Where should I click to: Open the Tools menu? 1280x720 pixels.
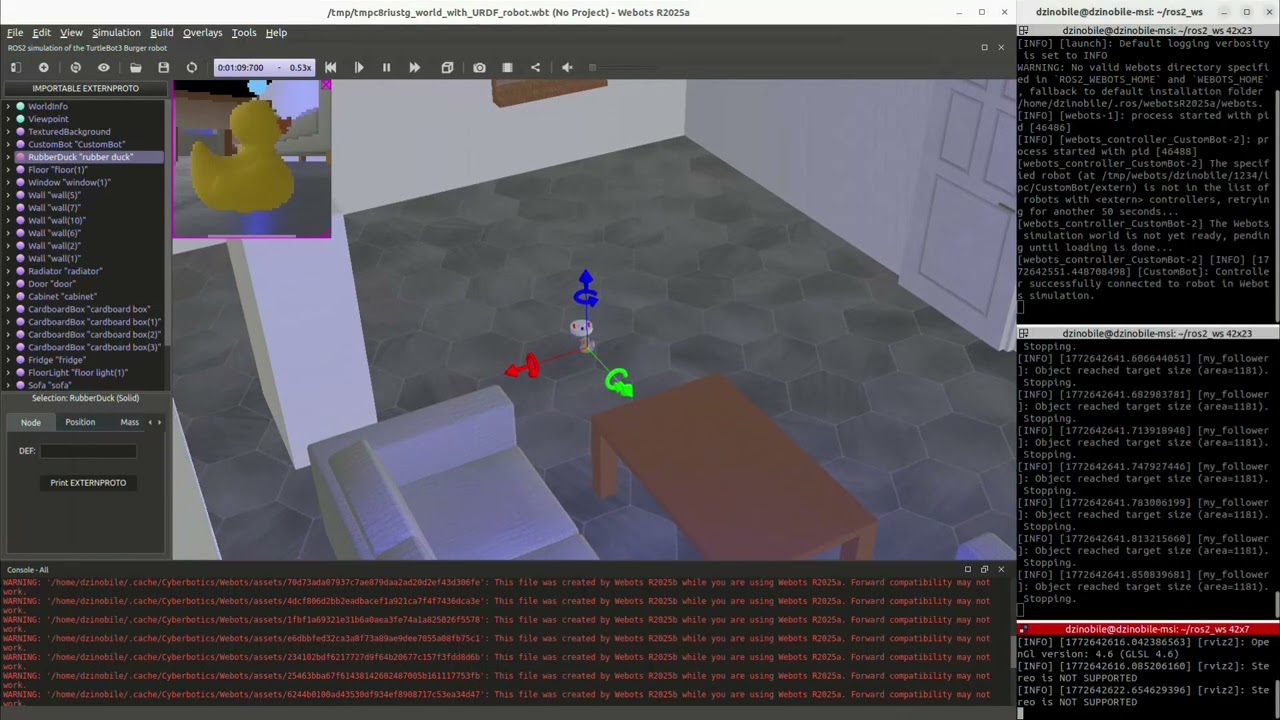click(244, 32)
